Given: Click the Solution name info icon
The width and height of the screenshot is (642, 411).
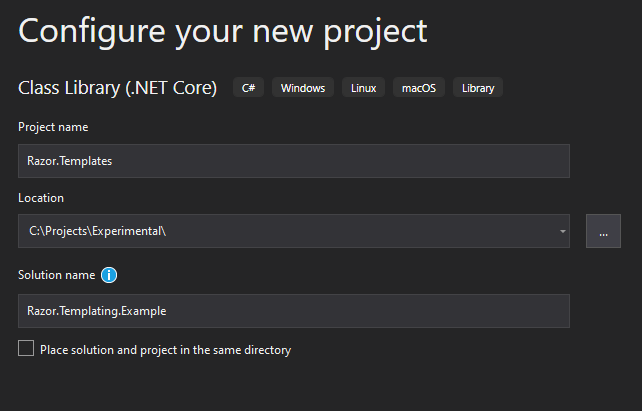Looking at the screenshot, I should [x=109, y=275].
